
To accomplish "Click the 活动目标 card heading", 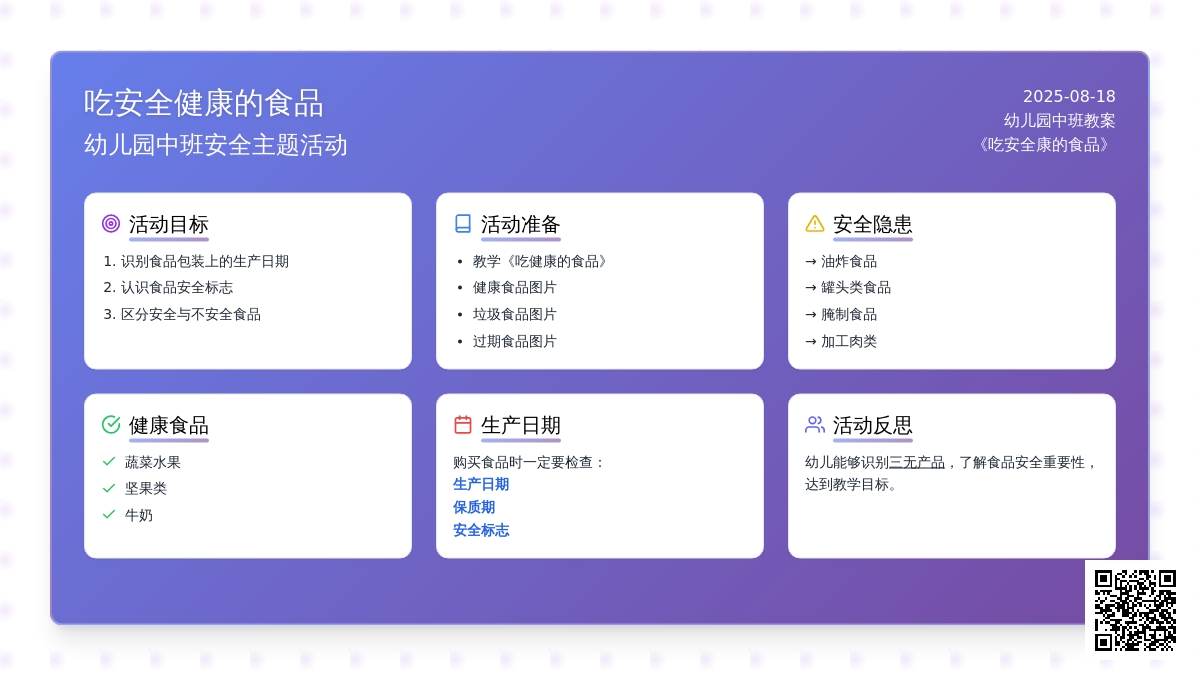I will (169, 225).
